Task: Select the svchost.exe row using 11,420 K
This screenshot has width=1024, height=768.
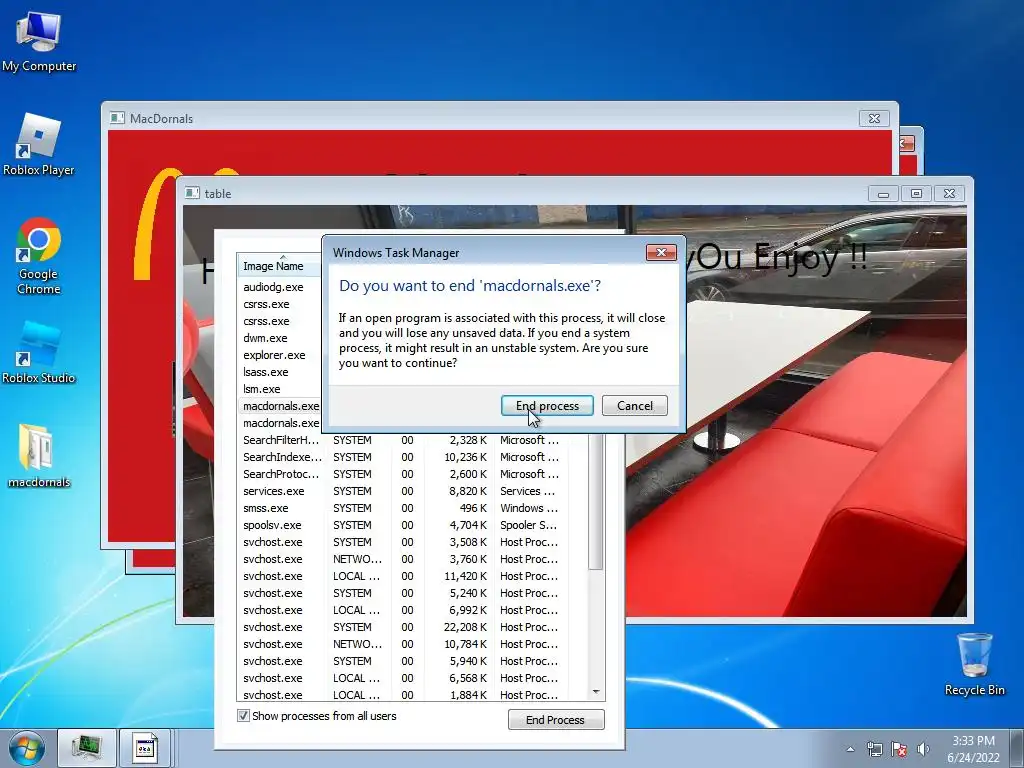Action: [x=411, y=576]
